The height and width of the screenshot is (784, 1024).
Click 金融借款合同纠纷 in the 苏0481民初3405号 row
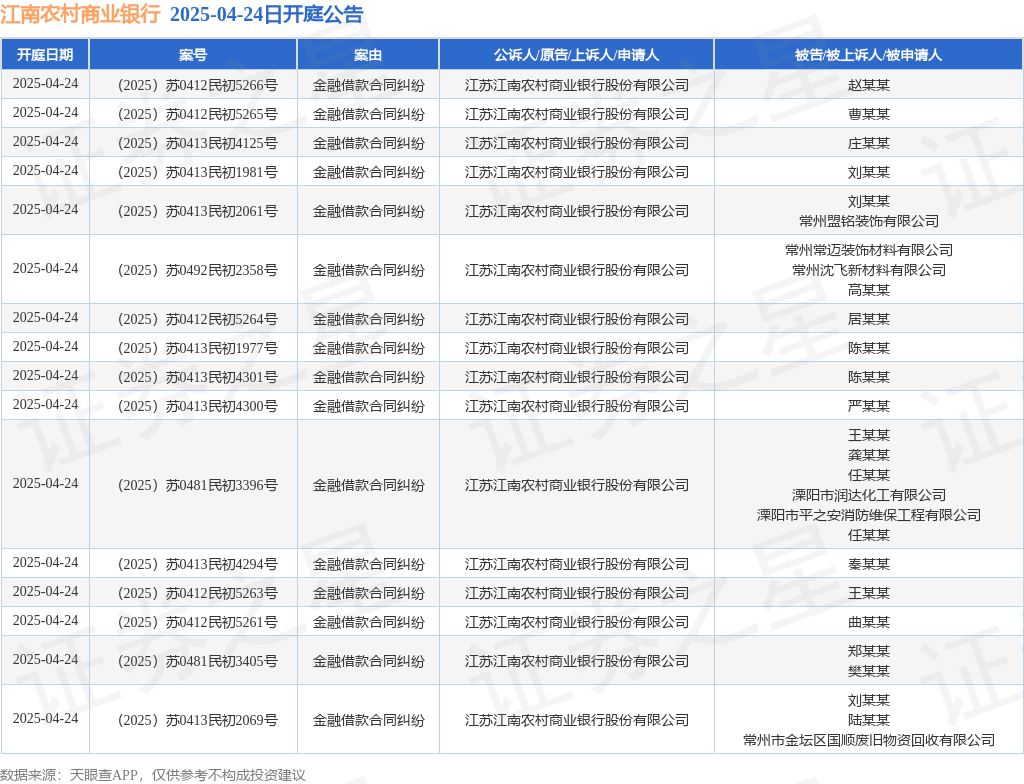click(368, 661)
